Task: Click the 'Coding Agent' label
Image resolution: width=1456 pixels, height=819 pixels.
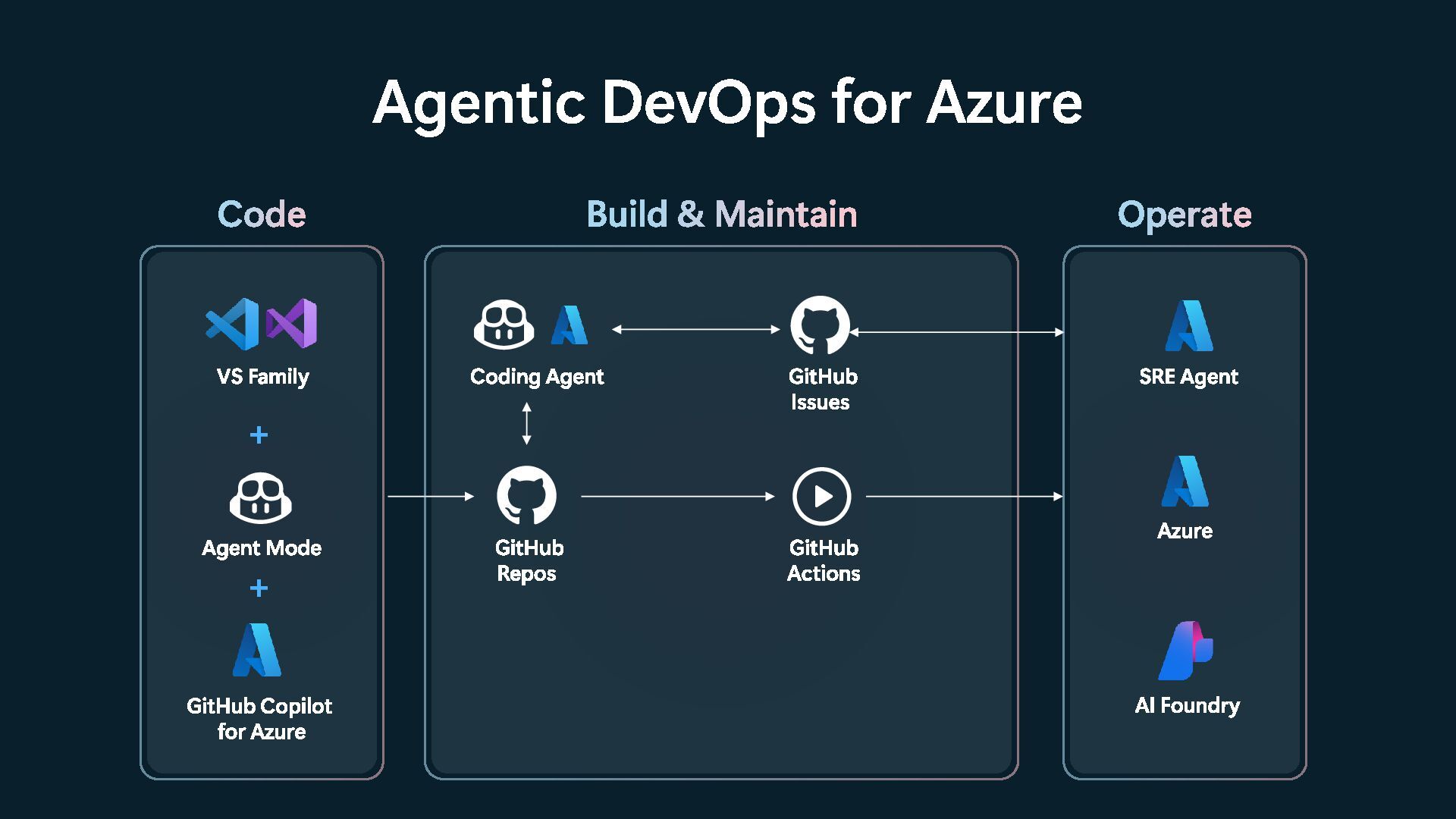Action: click(x=537, y=377)
